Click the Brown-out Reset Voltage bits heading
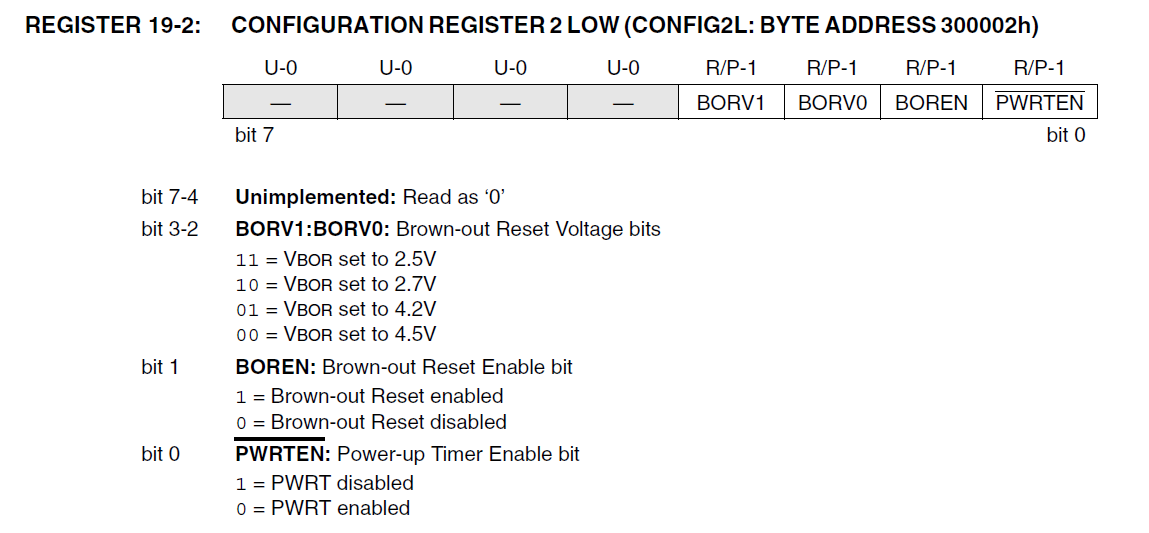 click(x=448, y=229)
